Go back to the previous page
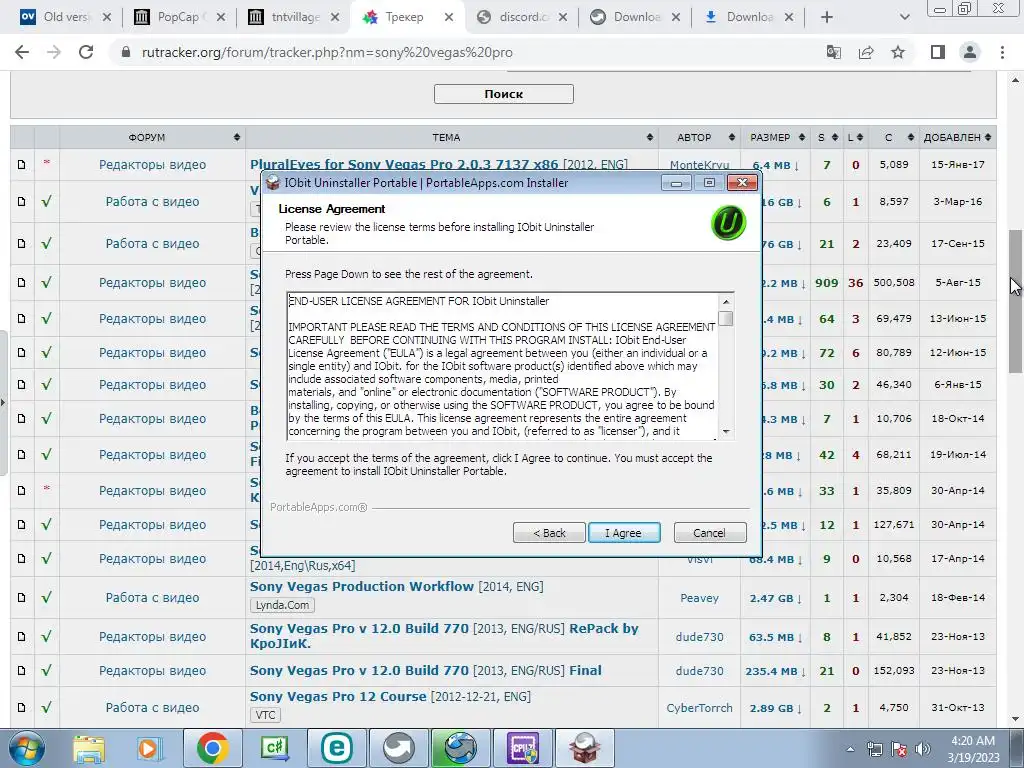The height and width of the screenshot is (768, 1024). pyautogui.click(x=22, y=52)
